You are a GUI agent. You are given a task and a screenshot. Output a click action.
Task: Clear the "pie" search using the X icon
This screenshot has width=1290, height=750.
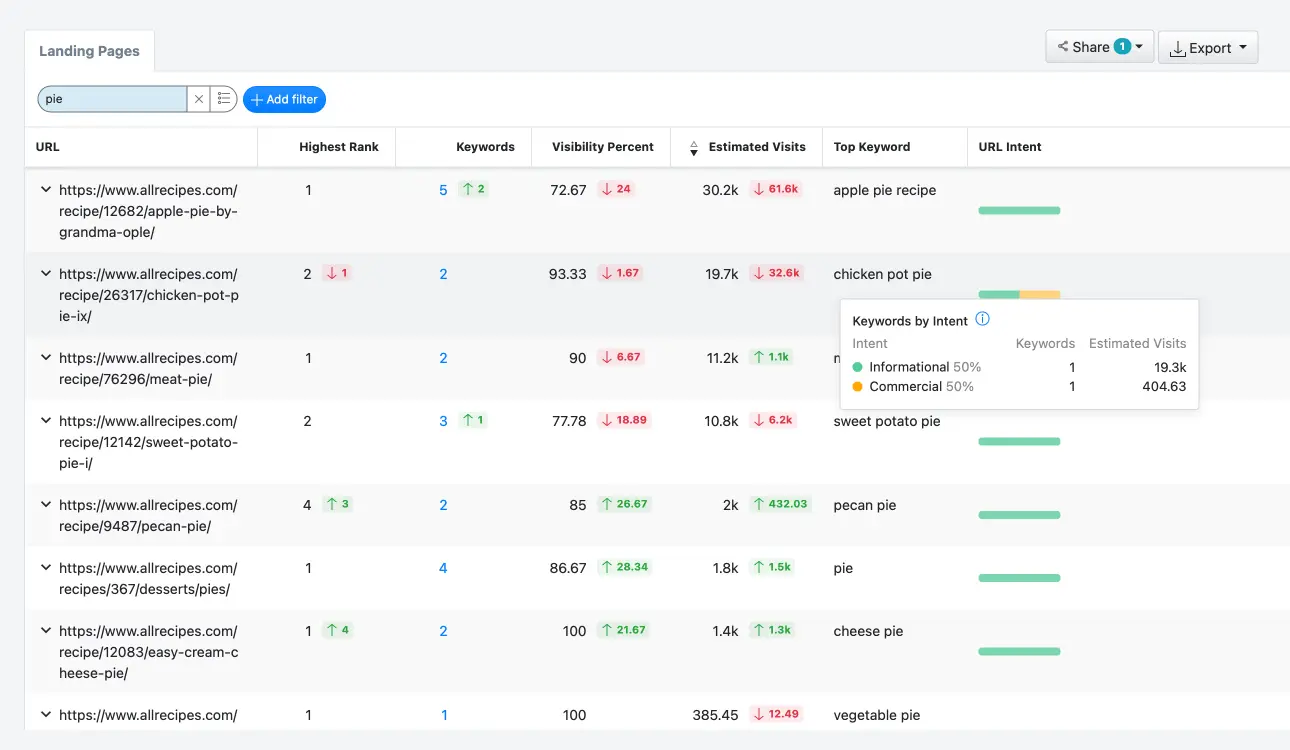(x=198, y=98)
